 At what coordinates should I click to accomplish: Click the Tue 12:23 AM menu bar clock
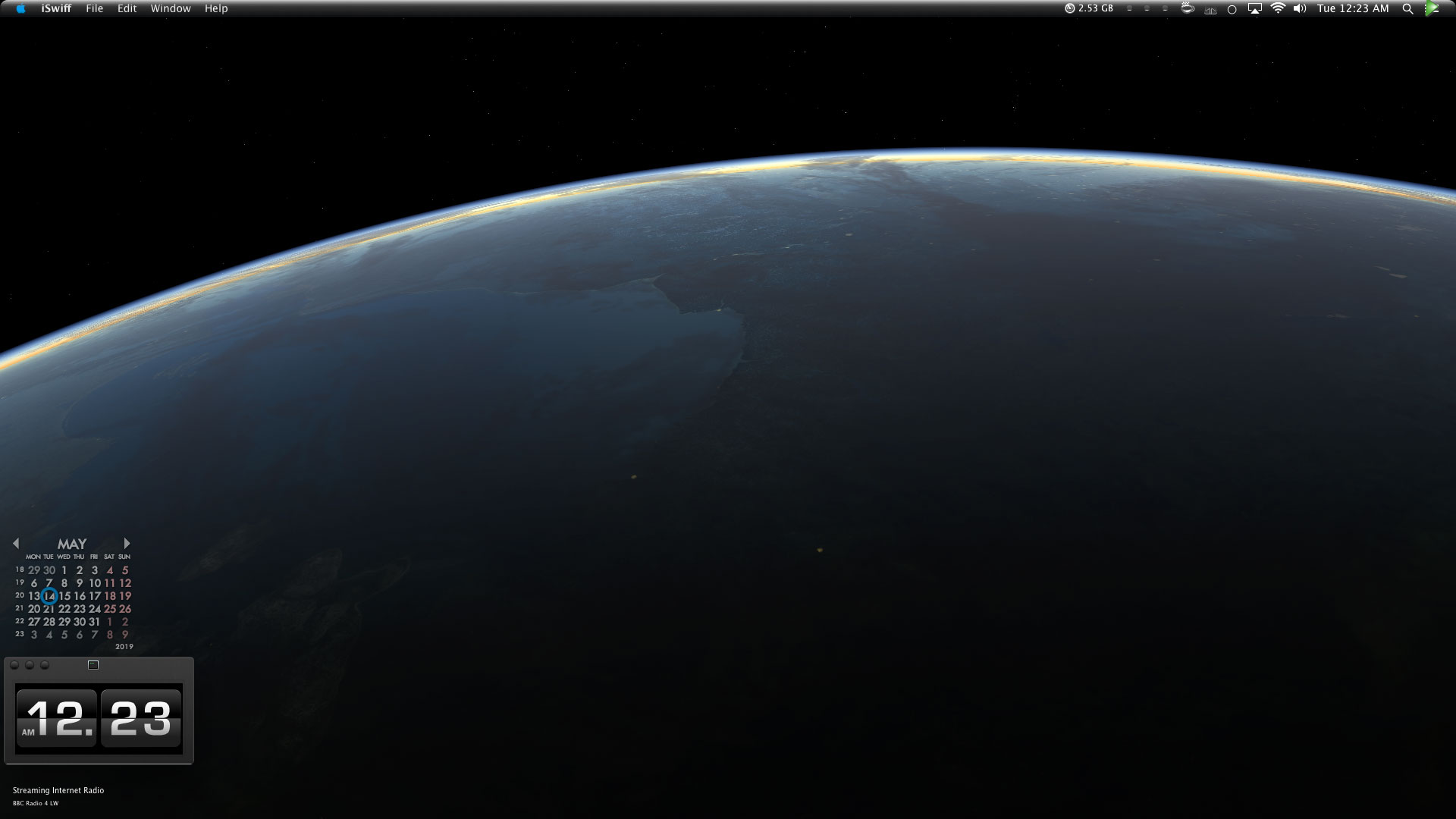pyautogui.click(x=1353, y=8)
